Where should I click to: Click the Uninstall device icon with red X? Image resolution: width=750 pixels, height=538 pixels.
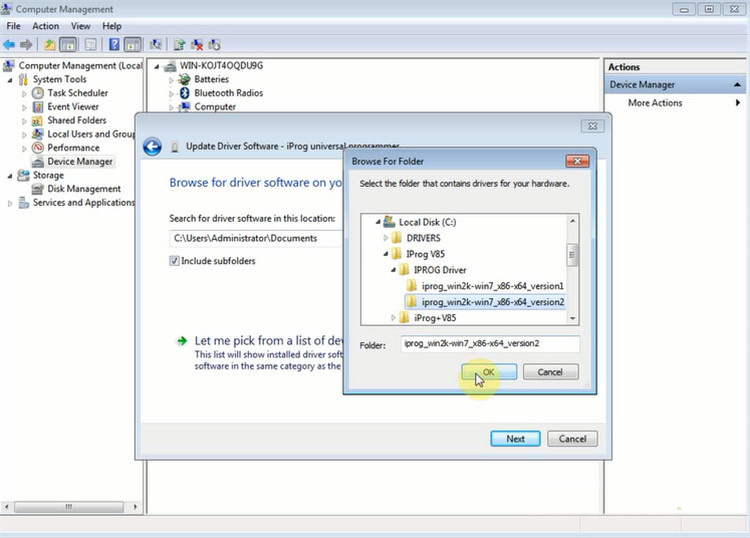[197, 45]
